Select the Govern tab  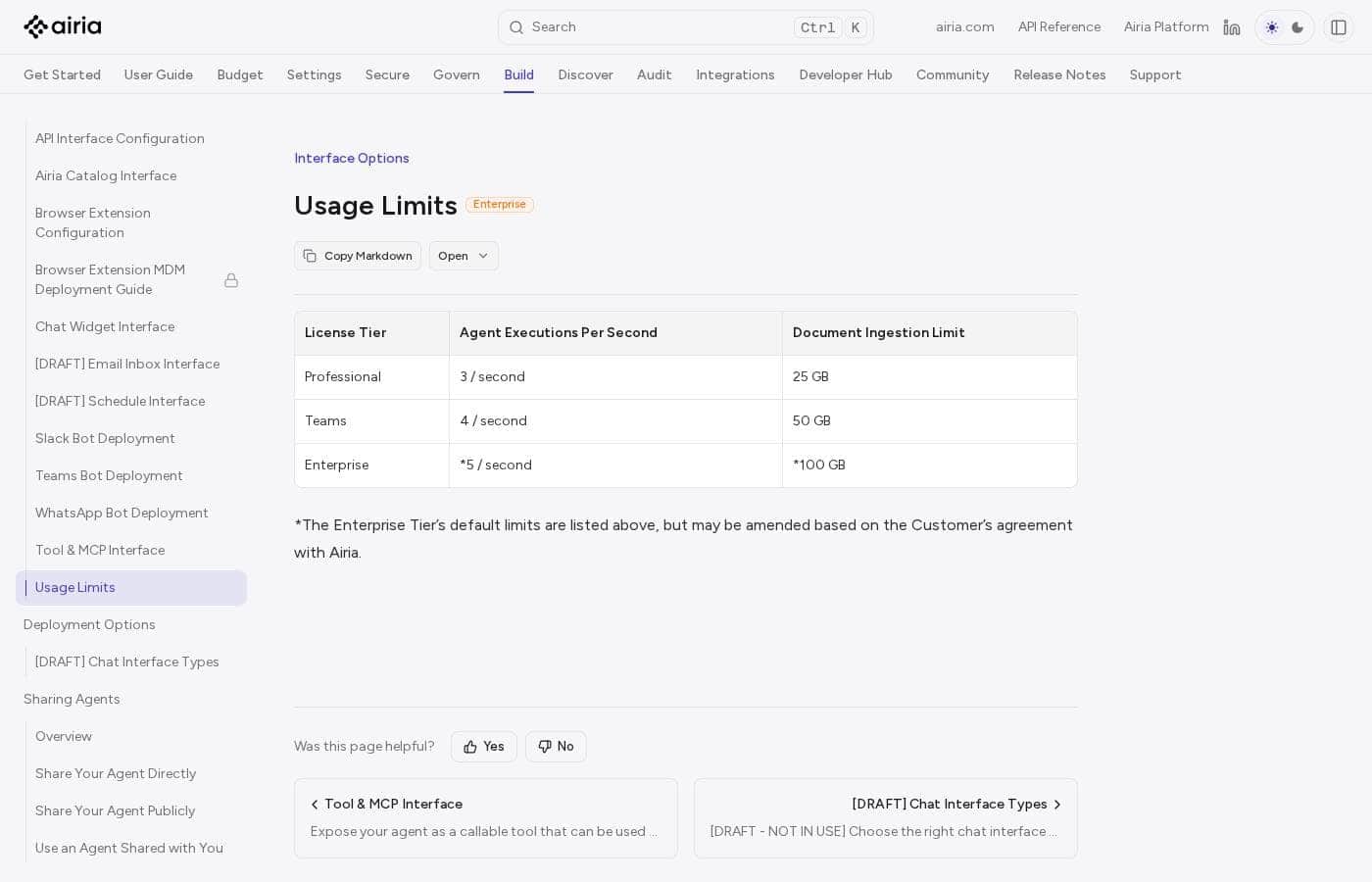(x=457, y=74)
